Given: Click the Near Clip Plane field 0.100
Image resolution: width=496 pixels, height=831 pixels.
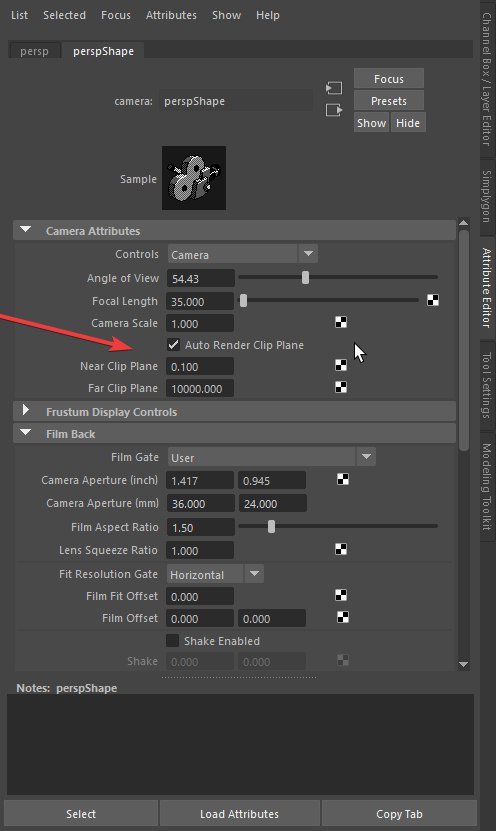Looking at the screenshot, I should (x=200, y=366).
